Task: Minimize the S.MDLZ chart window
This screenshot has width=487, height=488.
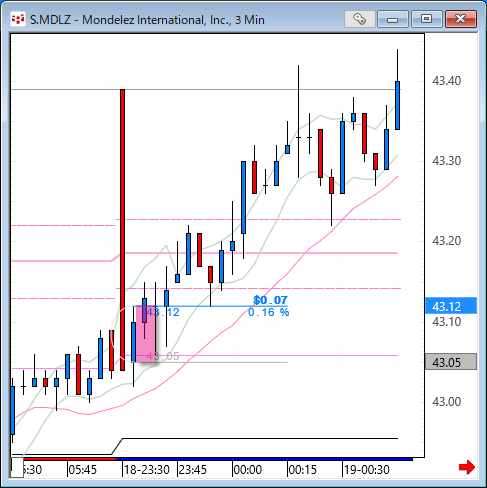Action: [393, 19]
